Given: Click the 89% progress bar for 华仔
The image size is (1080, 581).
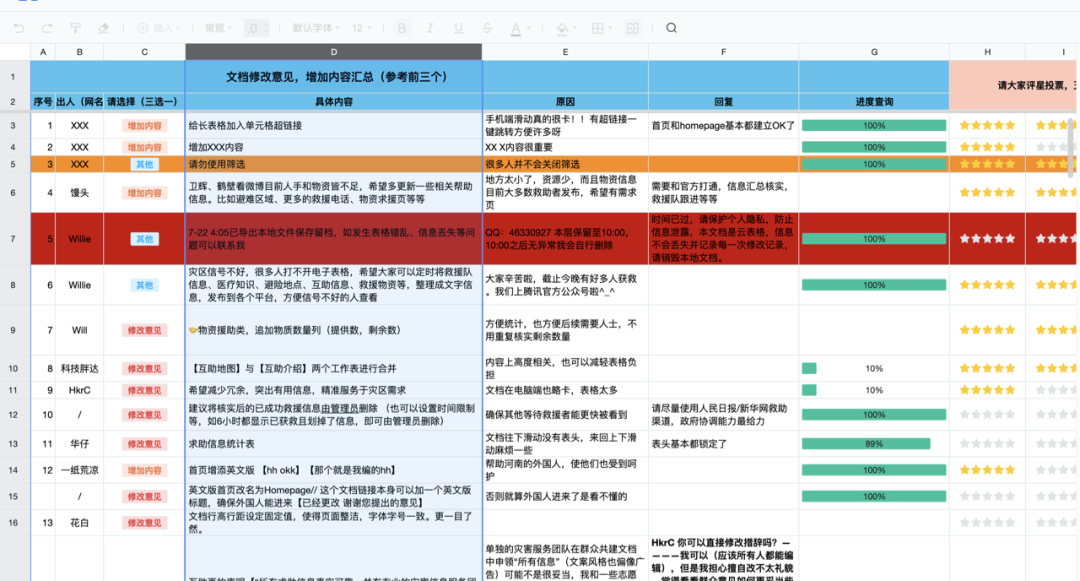Looking at the screenshot, I should [866, 444].
